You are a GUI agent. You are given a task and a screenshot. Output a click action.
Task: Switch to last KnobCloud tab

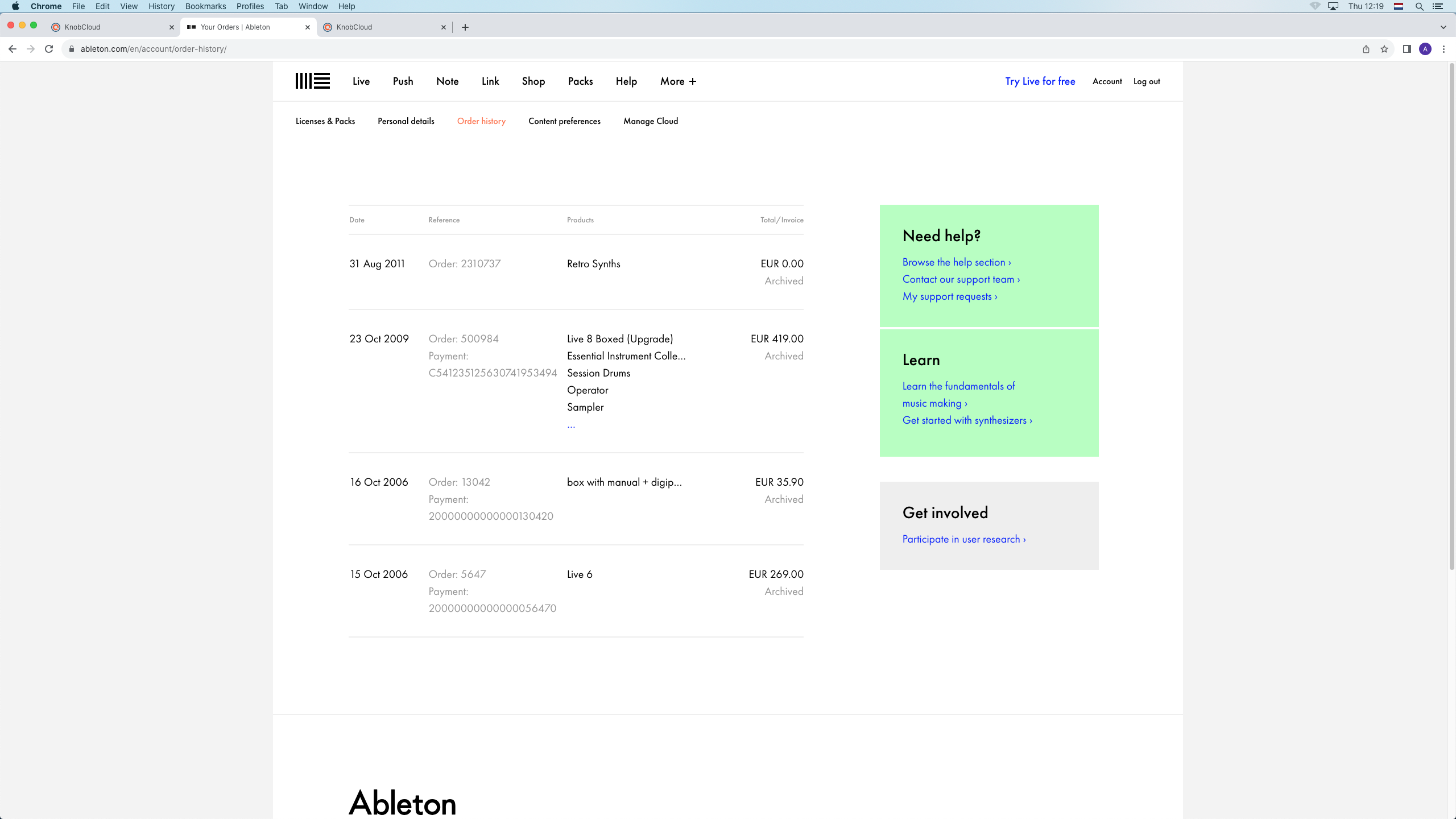pyautogui.click(x=384, y=27)
